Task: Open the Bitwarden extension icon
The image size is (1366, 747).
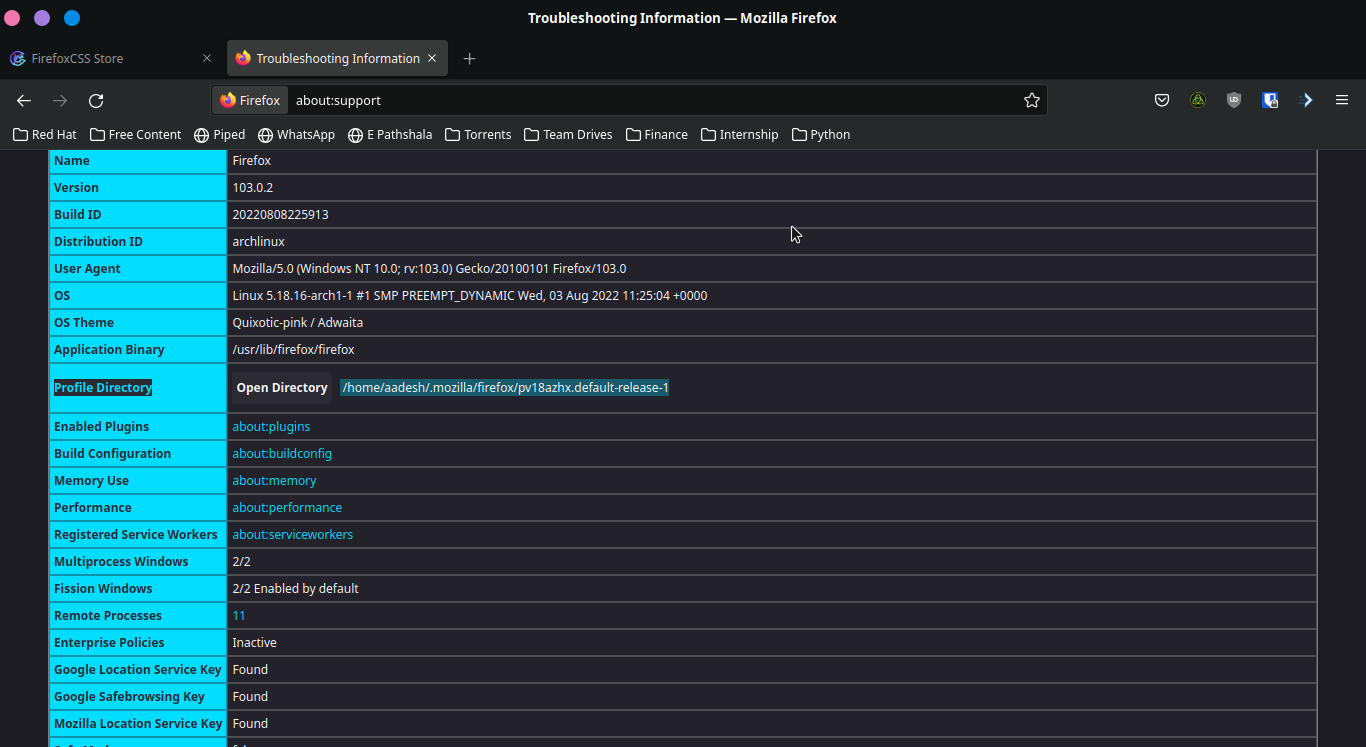Action: click(1270, 100)
